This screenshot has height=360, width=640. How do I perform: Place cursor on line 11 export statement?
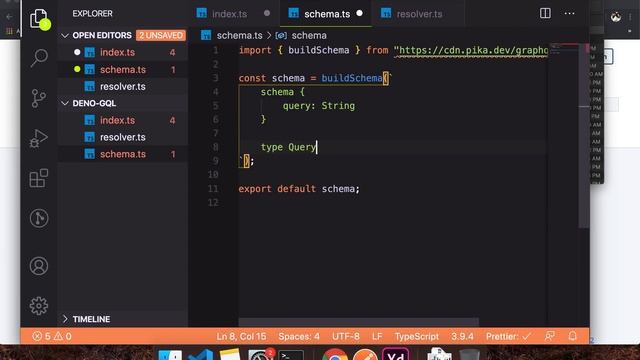[x=299, y=189]
